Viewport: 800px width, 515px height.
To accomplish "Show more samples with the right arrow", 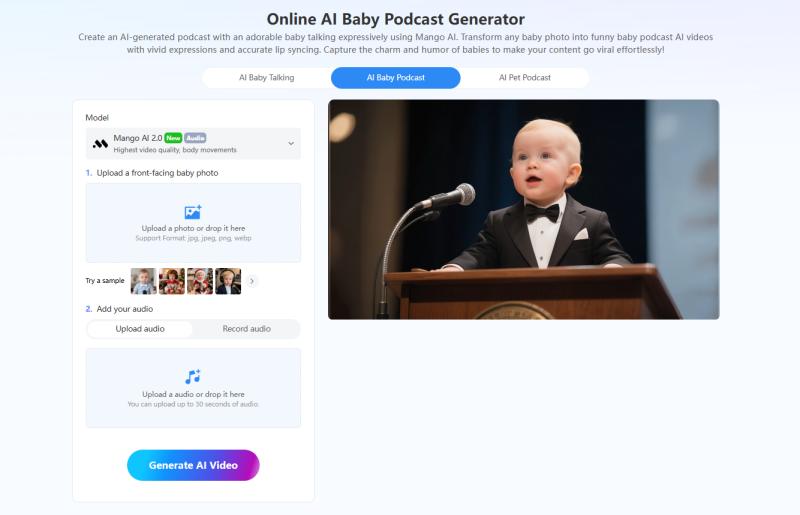I will point(252,281).
